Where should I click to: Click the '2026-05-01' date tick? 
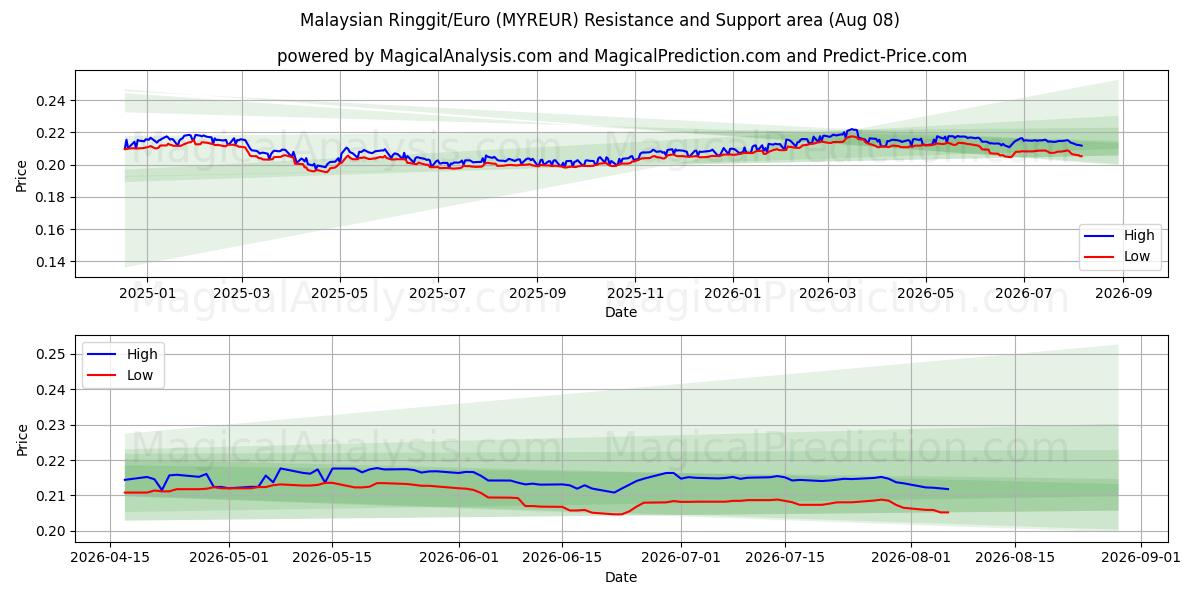pyautogui.click(x=230, y=558)
